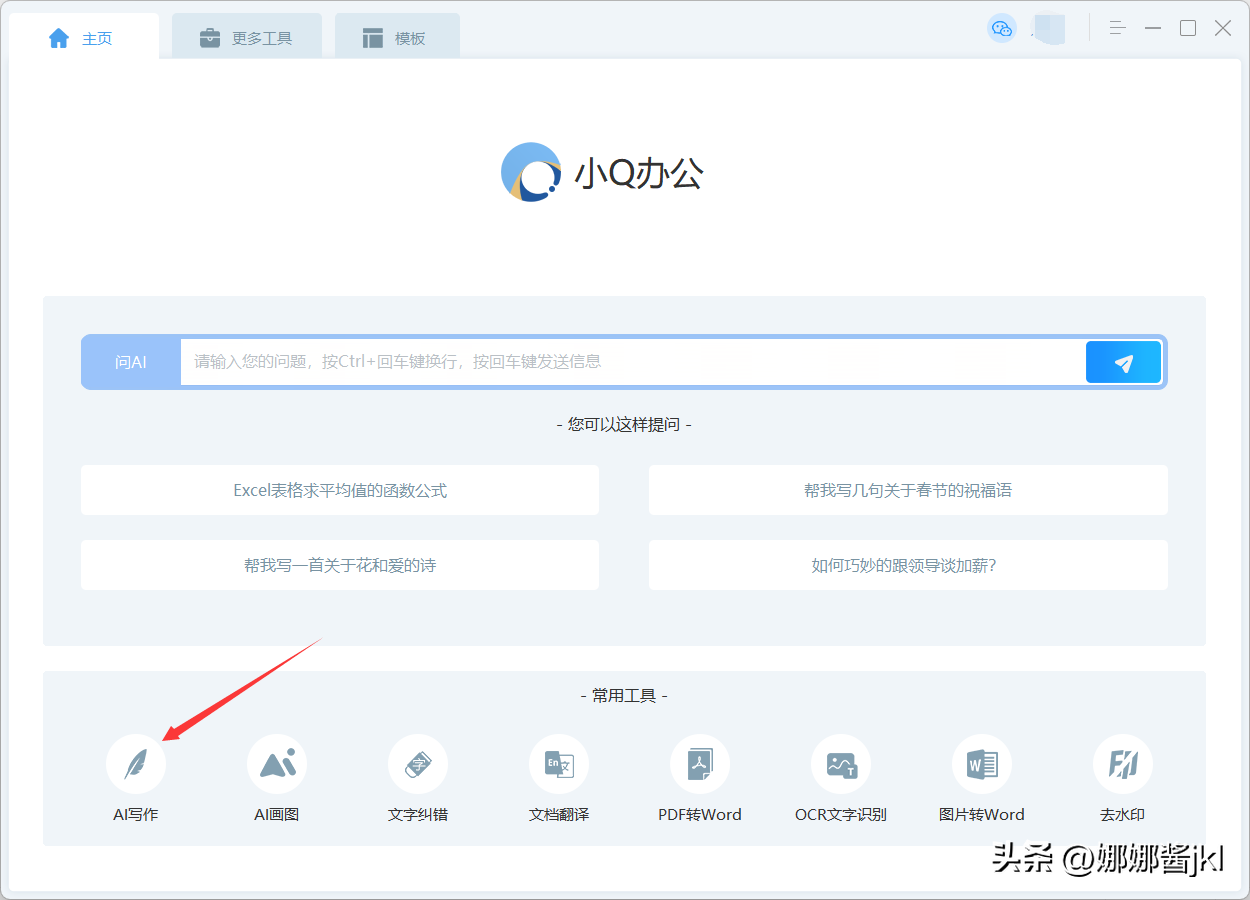Click the 春节祝福语 suggestion prompt
Screen dimensions: 1250x900
tap(908, 490)
